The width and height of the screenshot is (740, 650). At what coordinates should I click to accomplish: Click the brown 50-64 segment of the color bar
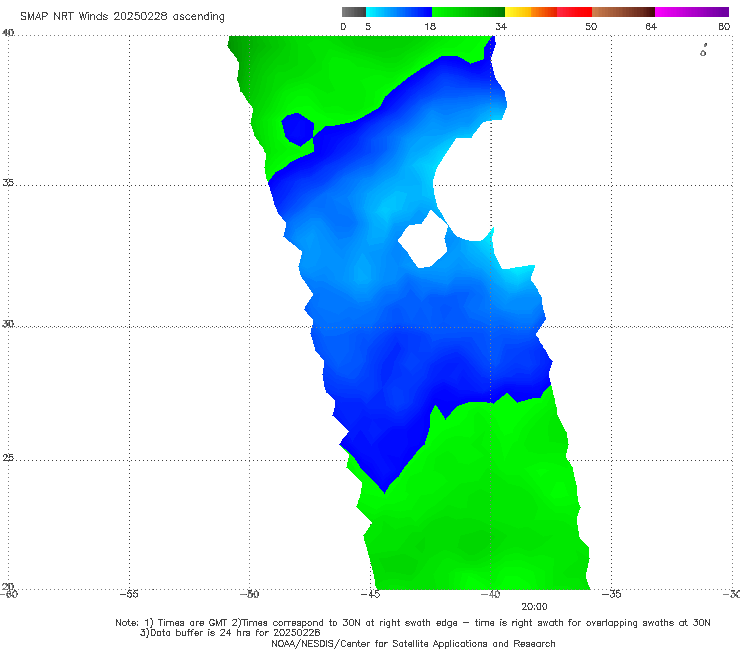[623, 12]
